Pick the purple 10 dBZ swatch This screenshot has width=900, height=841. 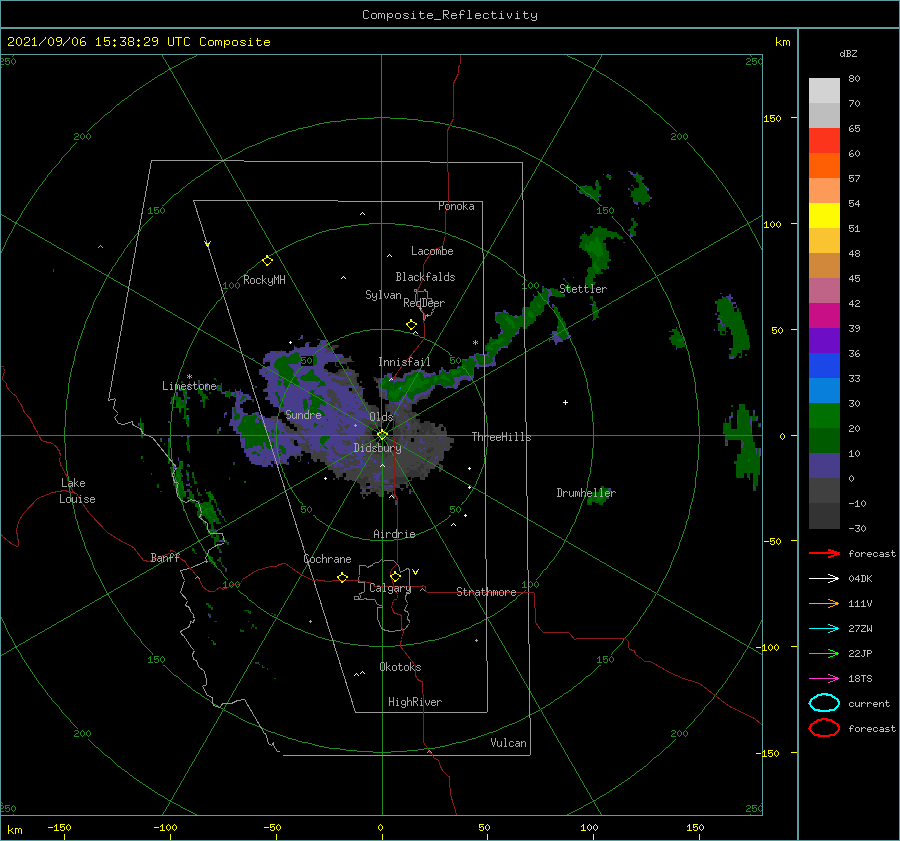pyautogui.click(x=824, y=466)
